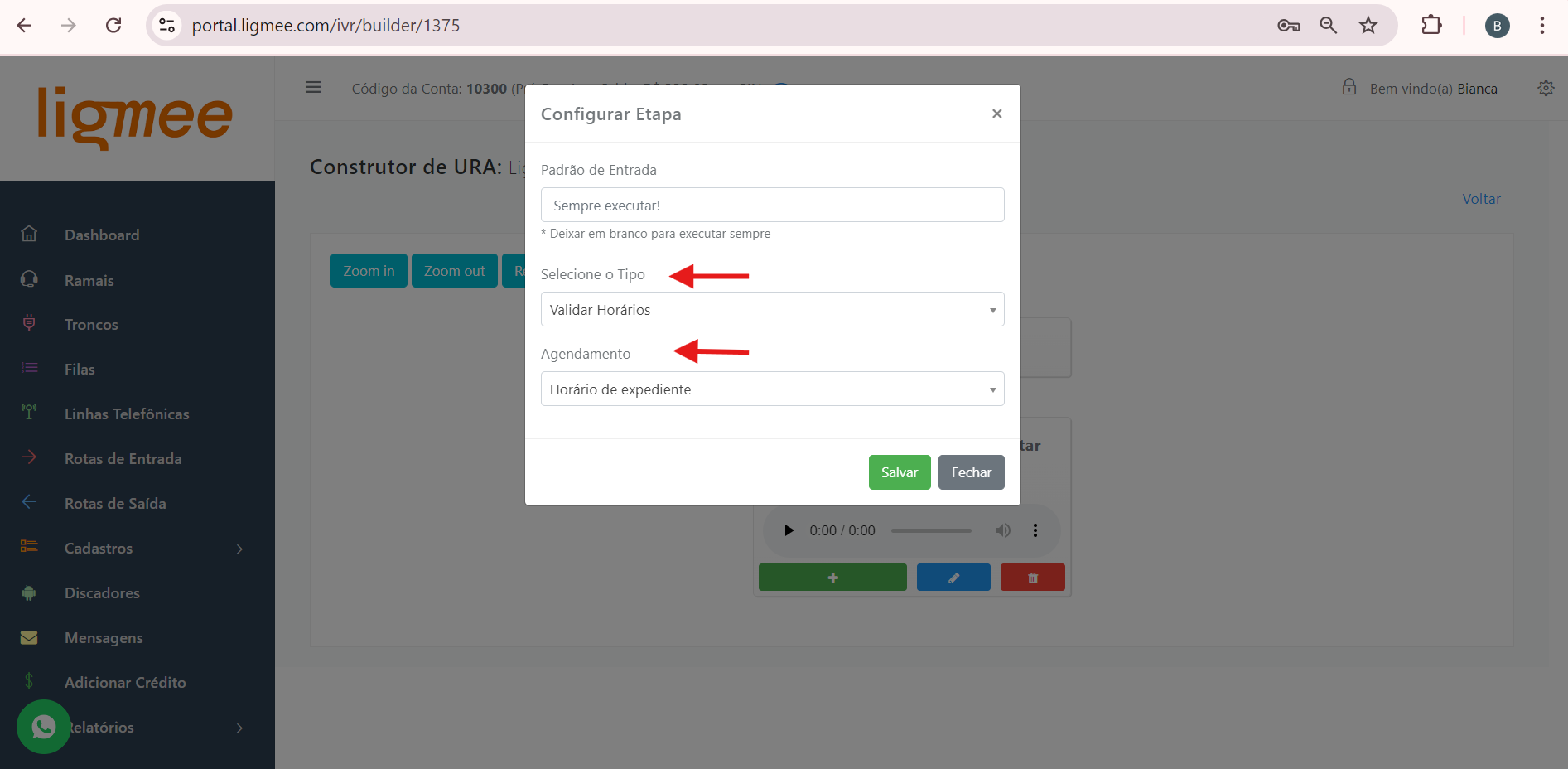Open the Agendamento dropdown
Image resolution: width=1568 pixels, height=769 pixels.
point(772,389)
